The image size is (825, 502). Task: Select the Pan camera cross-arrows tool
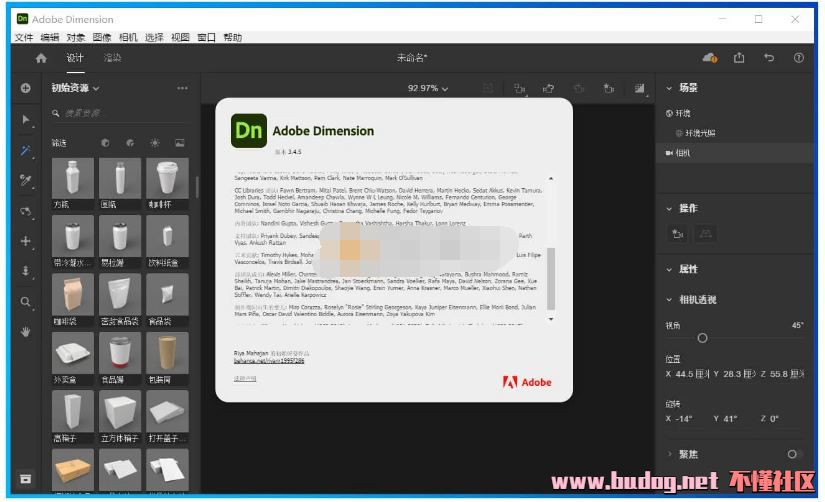pos(25,241)
